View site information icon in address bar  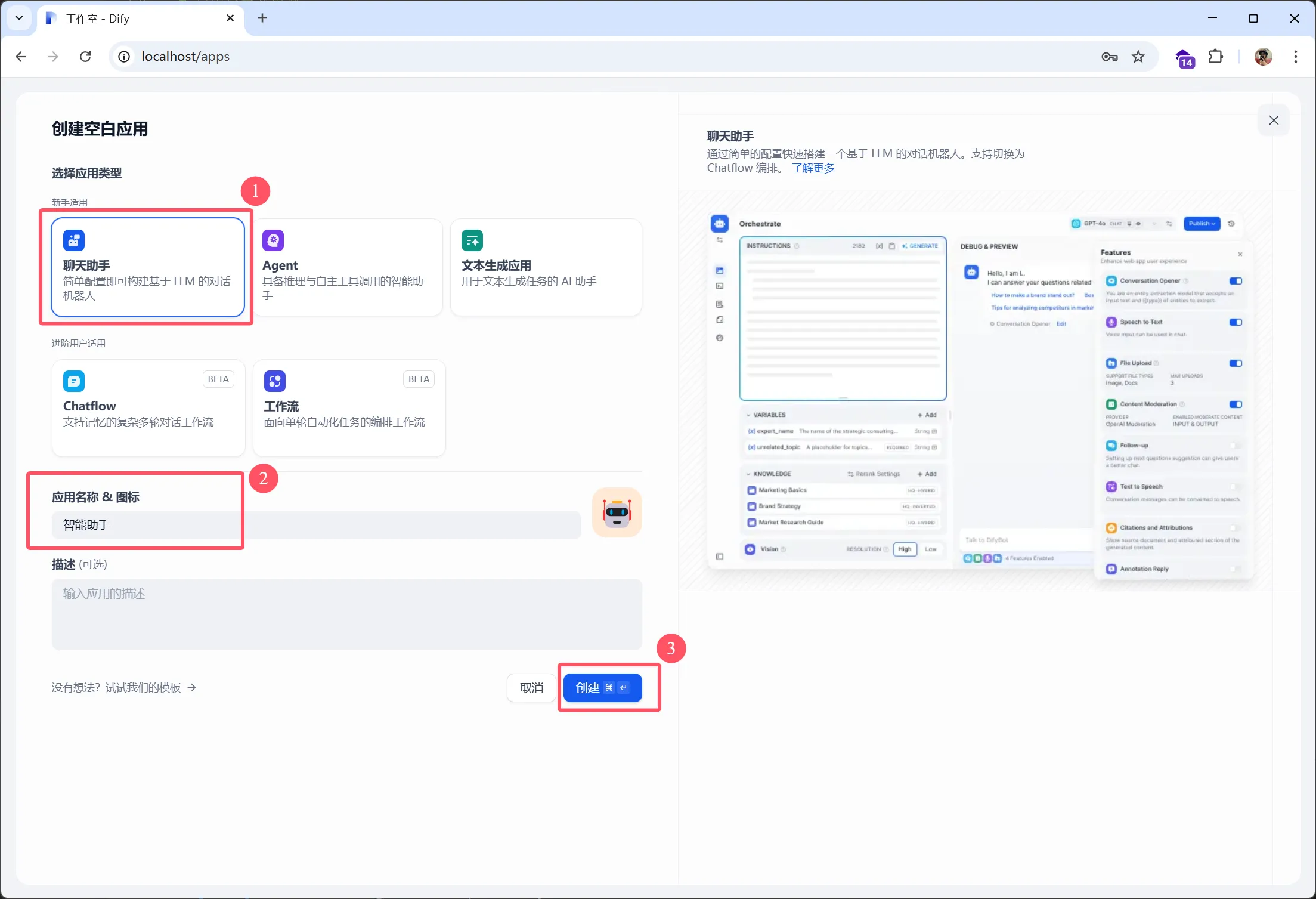123,56
